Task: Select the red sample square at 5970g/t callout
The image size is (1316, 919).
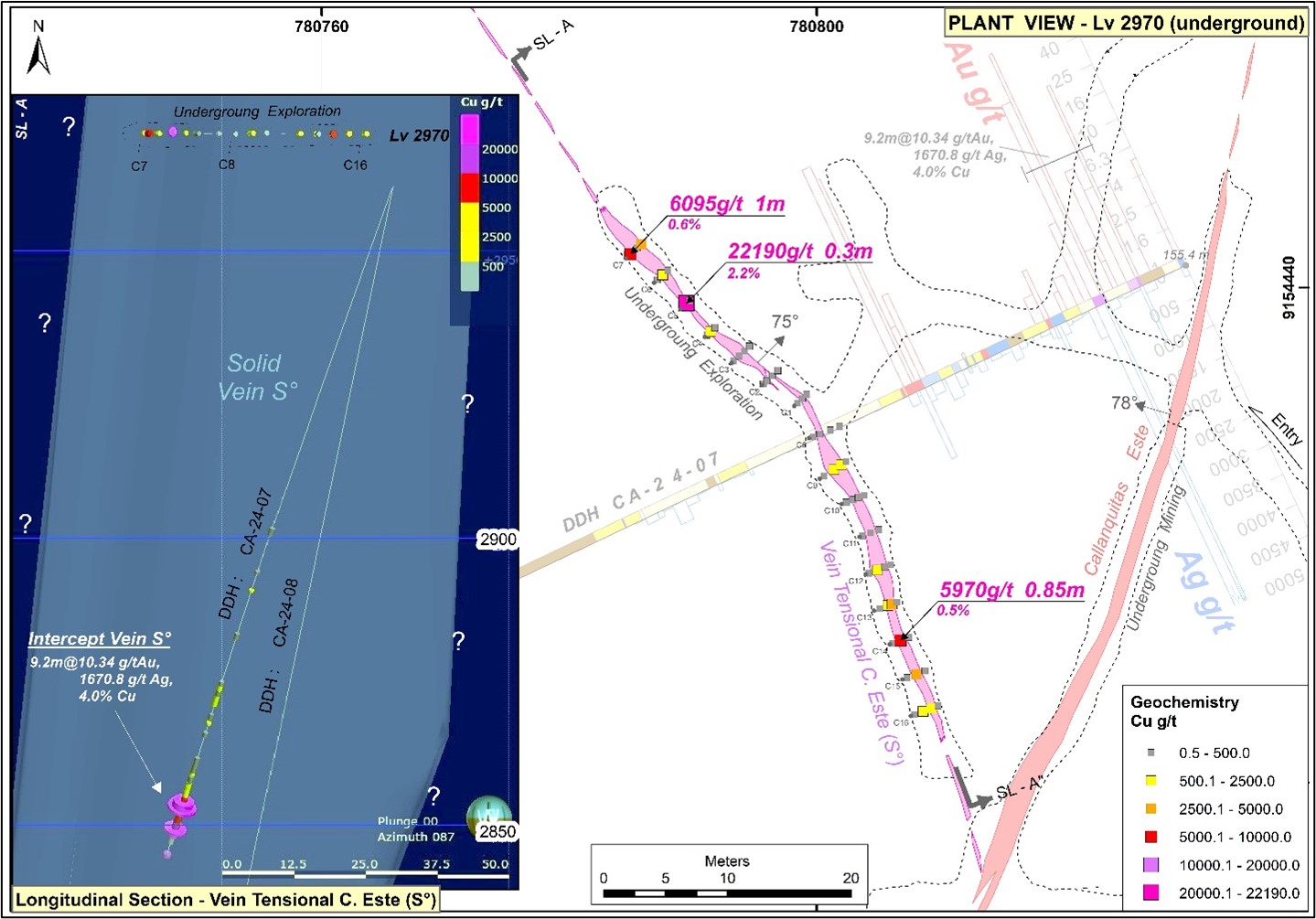Action: 901,640
